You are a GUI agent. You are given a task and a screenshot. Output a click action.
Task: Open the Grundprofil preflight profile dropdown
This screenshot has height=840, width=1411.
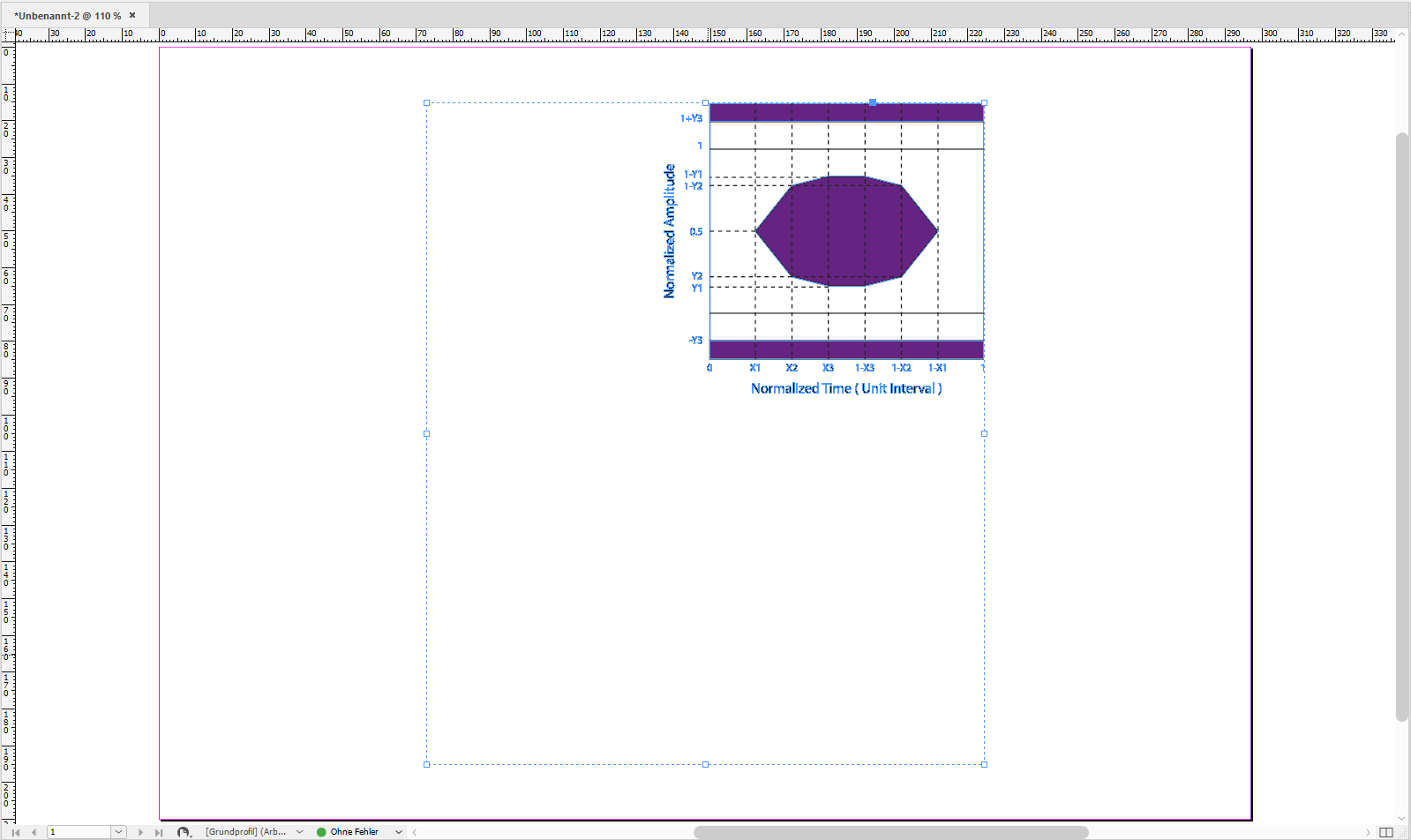coord(300,832)
